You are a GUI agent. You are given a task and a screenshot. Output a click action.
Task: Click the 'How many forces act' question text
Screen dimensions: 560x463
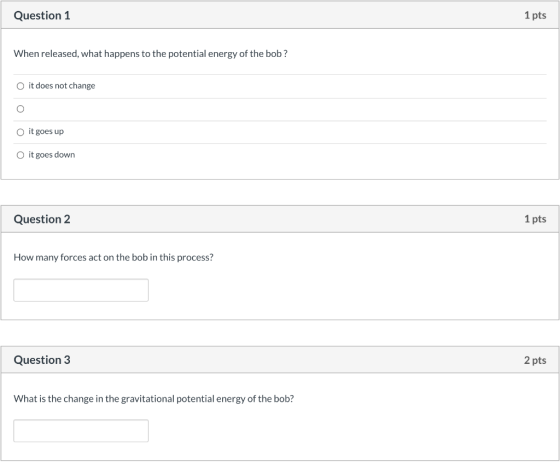click(x=114, y=257)
